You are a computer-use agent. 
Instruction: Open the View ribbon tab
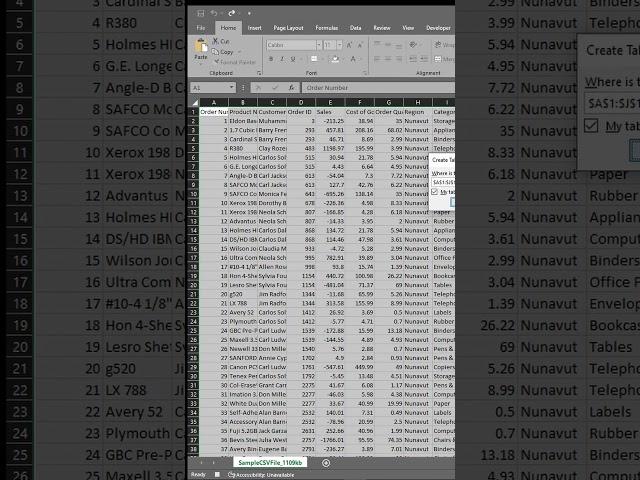click(x=408, y=28)
